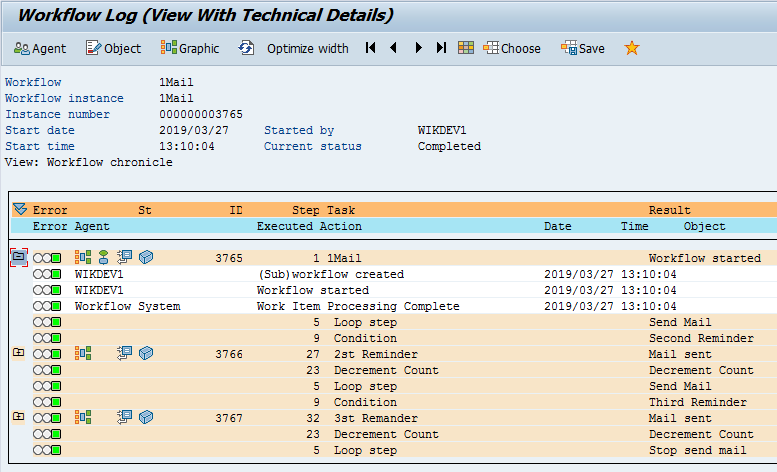Collapse the 1Mail workflow row 3765
Image resolution: width=777 pixels, height=472 pixels.
[19, 257]
